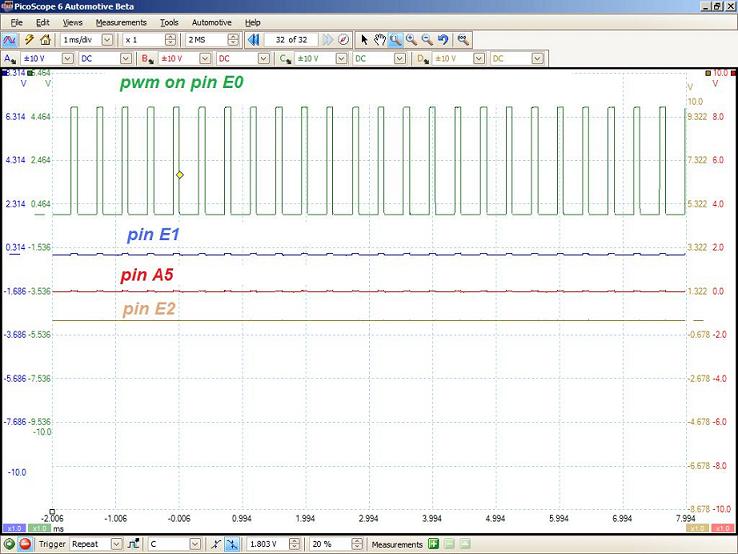738x554 pixels.
Task: Open Channel C DC coupling dropdown
Action: click(400, 59)
